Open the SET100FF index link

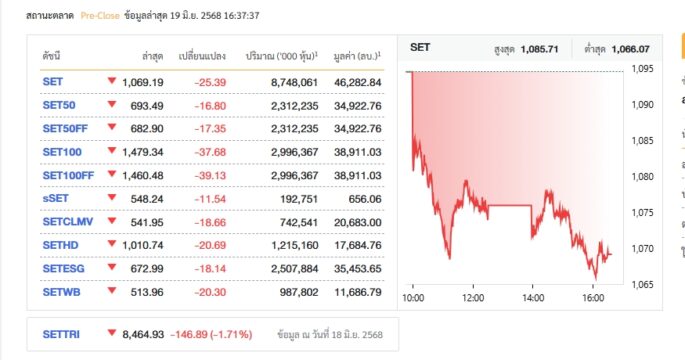[x=68, y=175]
